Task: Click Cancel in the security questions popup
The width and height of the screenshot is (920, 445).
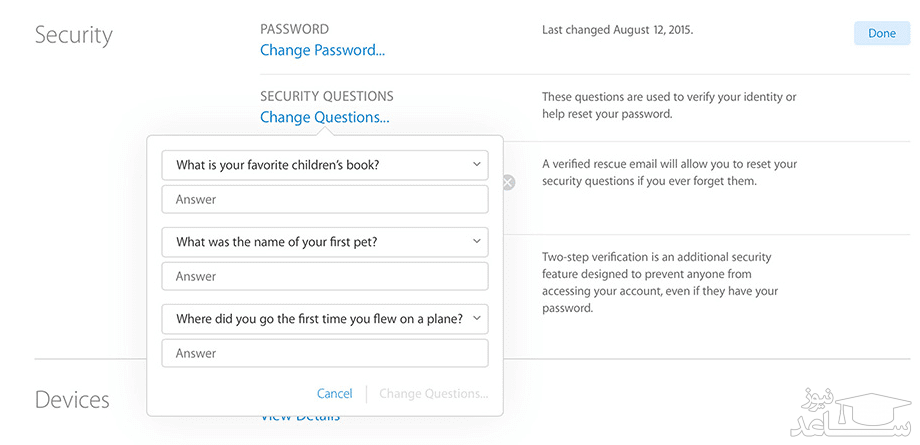Action: (x=334, y=394)
